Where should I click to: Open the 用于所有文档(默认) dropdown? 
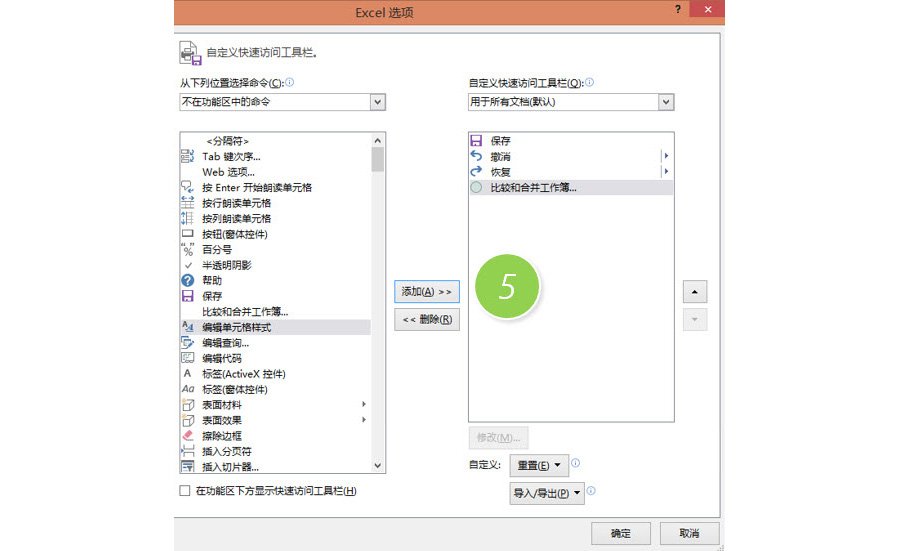[665, 102]
